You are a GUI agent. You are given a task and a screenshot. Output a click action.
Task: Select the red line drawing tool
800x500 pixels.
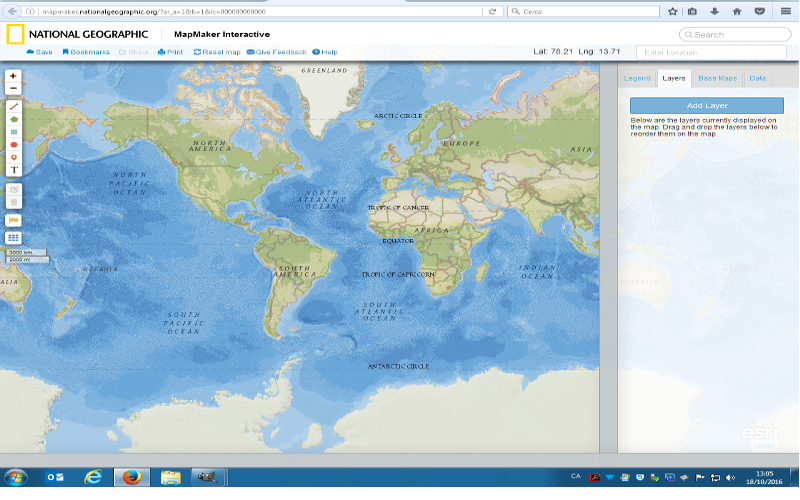pyautogui.click(x=13, y=105)
